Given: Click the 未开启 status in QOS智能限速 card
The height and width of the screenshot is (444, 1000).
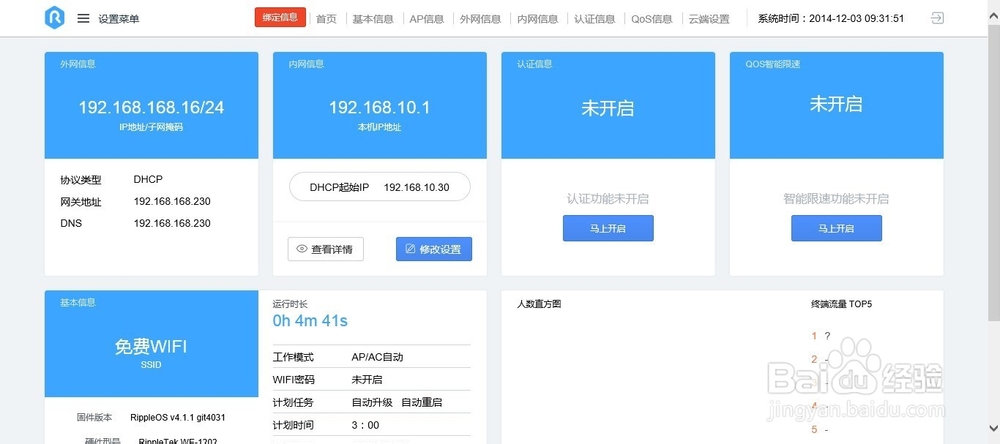Looking at the screenshot, I should [836, 105].
